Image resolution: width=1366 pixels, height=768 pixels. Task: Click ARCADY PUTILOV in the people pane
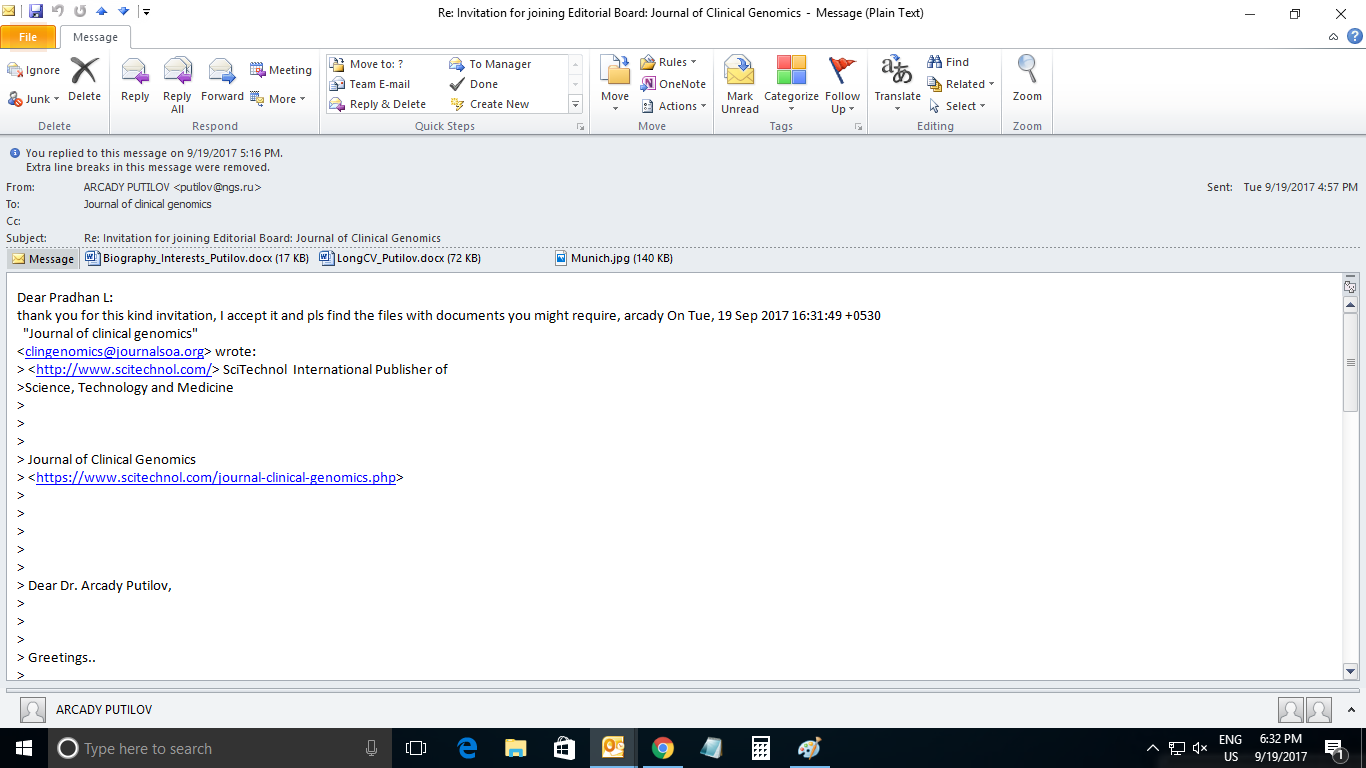pyautogui.click(x=104, y=709)
